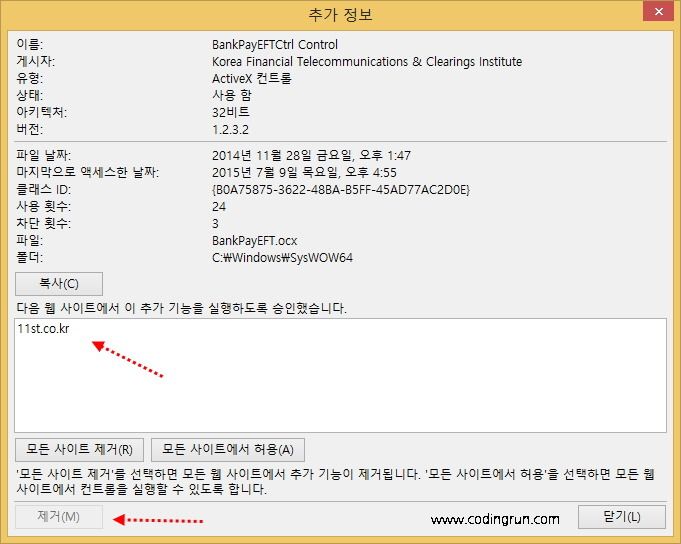Image resolution: width=681 pixels, height=544 pixels.
Task: Click the 닫기(L) close button
Action: point(622,517)
